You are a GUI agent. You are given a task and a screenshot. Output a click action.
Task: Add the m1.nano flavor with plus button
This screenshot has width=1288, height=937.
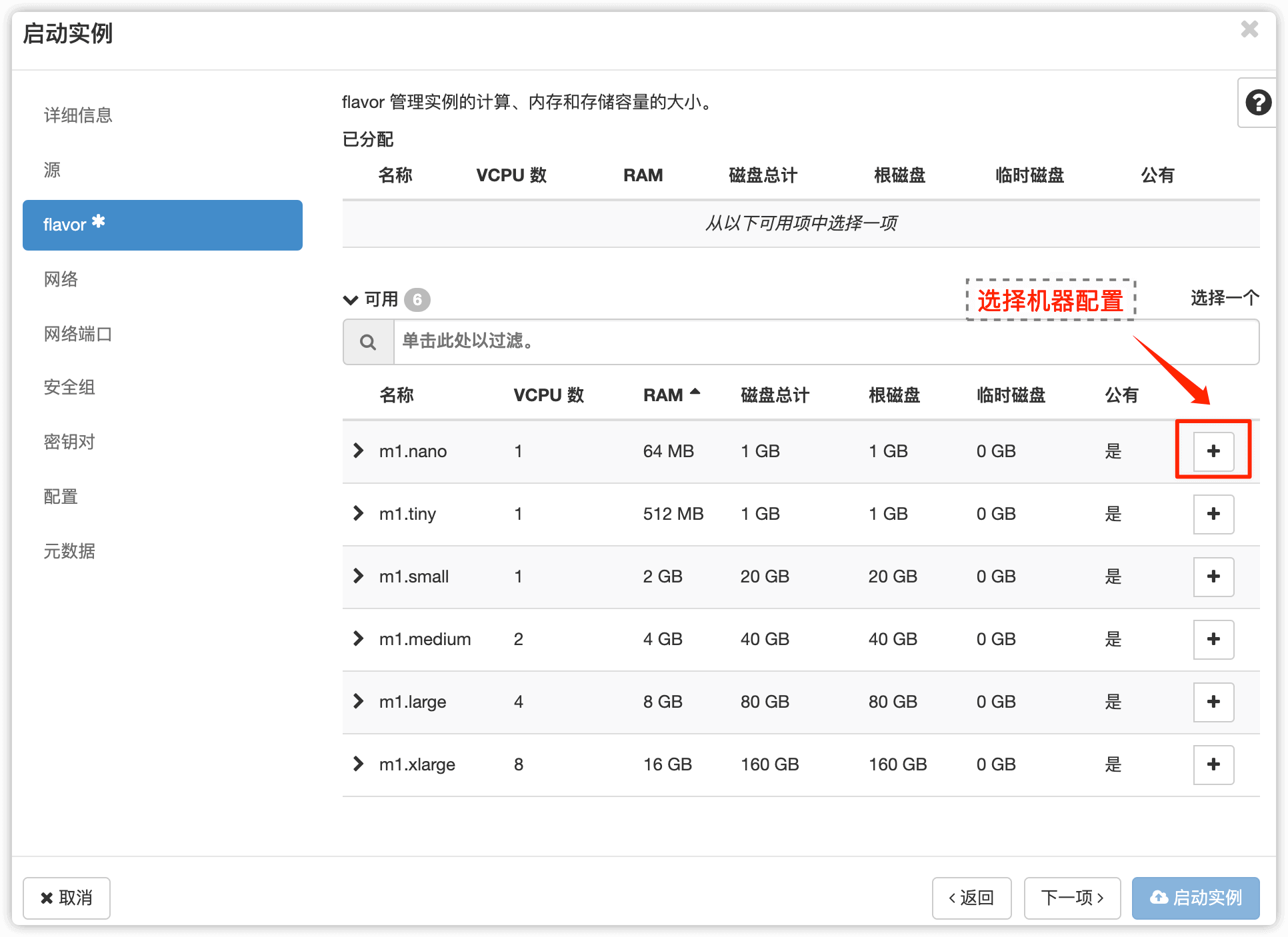[x=1213, y=451]
